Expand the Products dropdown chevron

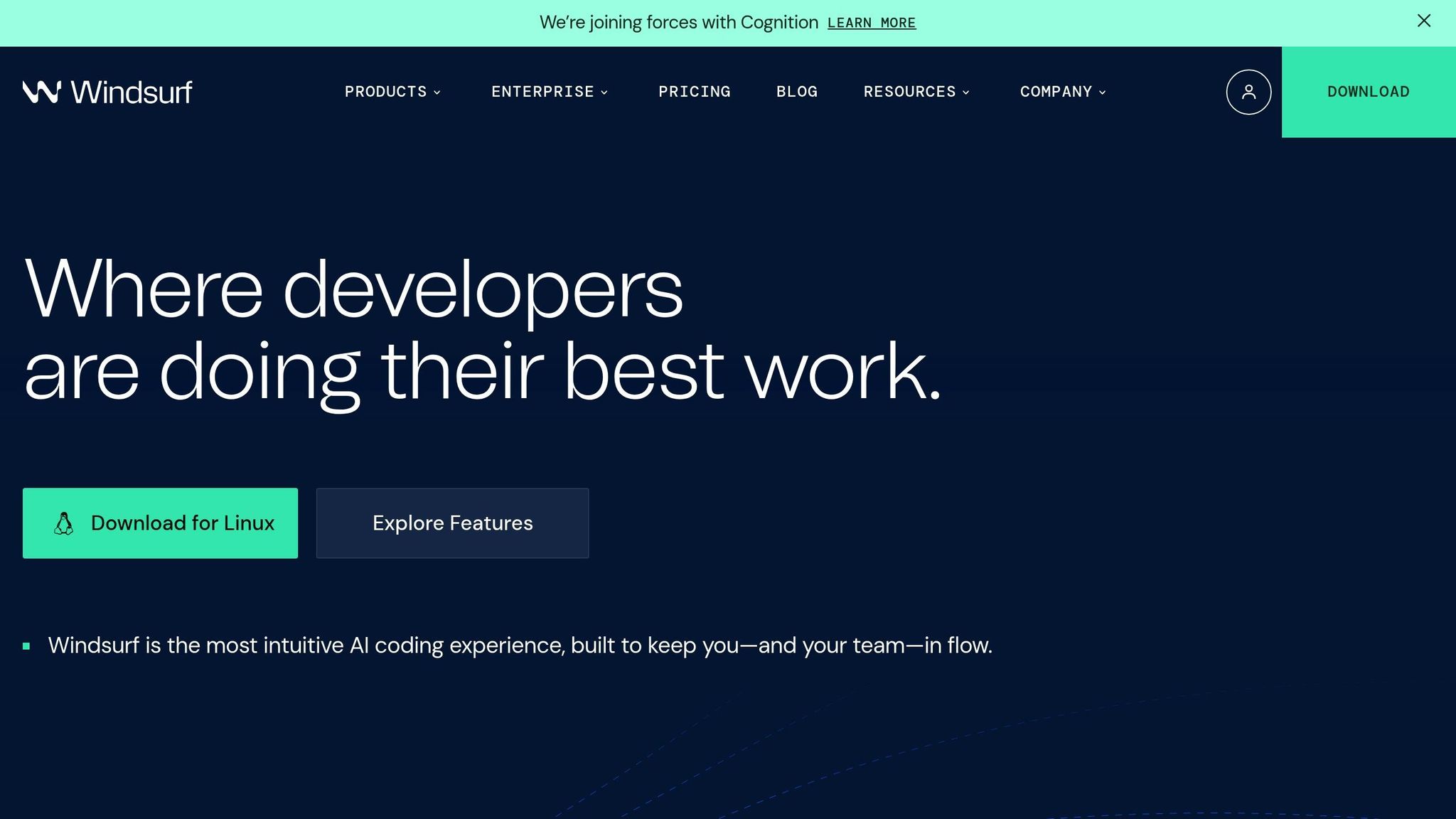click(437, 92)
